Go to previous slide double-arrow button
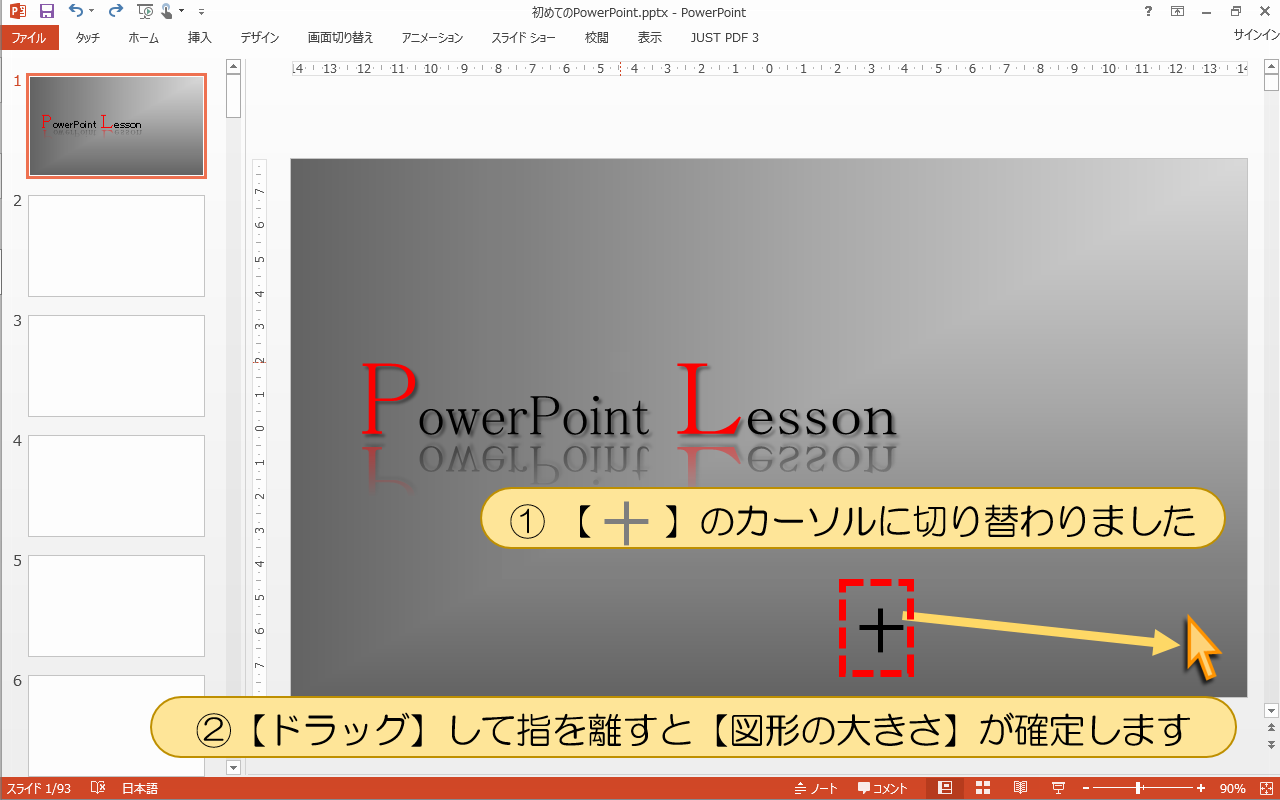This screenshot has width=1280, height=800. [1272, 727]
